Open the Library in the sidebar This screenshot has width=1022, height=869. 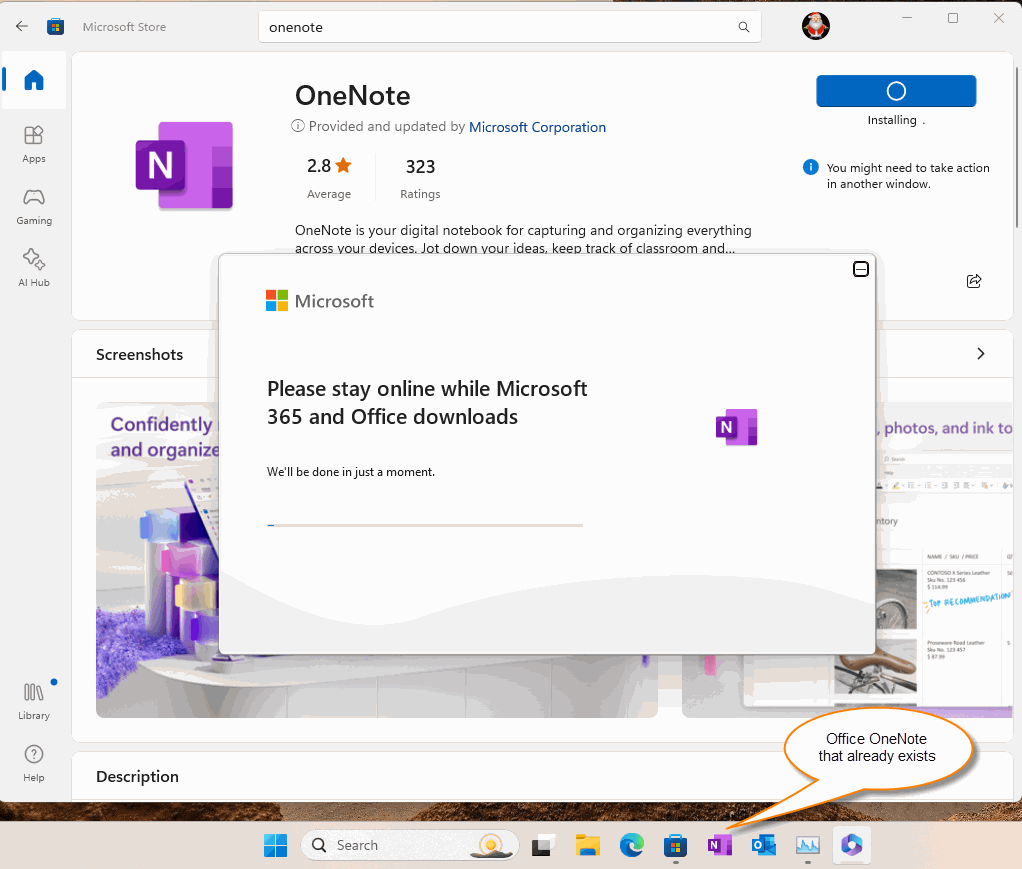pyautogui.click(x=34, y=701)
